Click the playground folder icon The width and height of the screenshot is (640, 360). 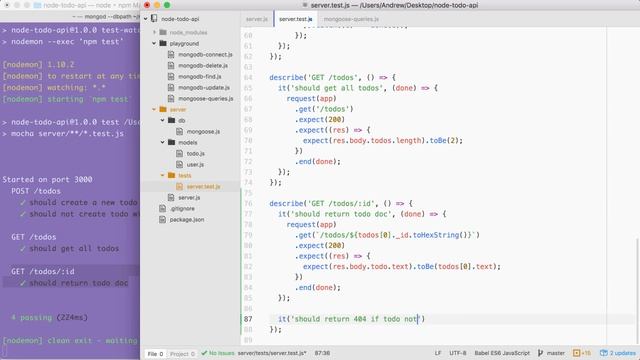(x=163, y=43)
